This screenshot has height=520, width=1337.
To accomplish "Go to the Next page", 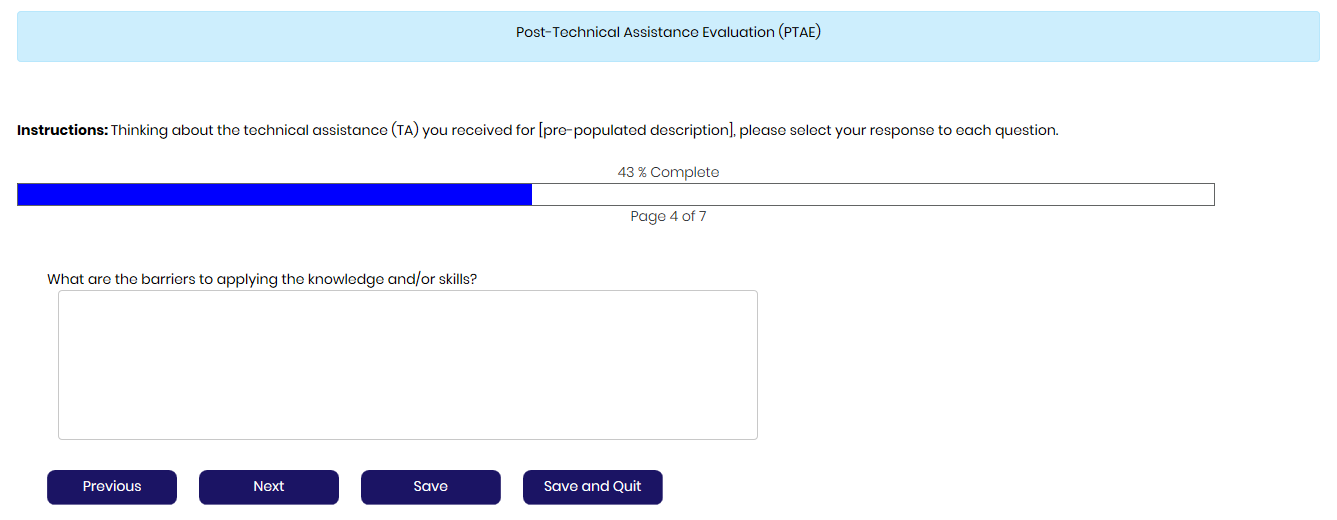I will tap(268, 487).
